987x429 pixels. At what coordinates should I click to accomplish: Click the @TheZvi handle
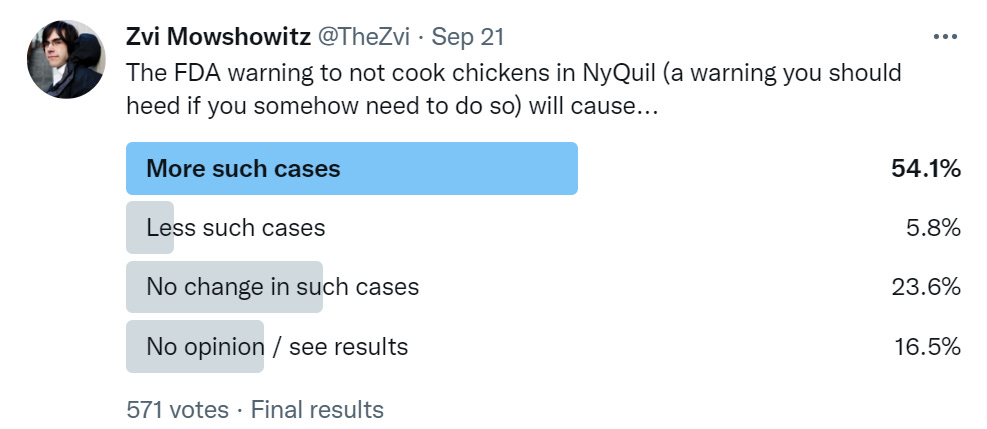pos(363,37)
